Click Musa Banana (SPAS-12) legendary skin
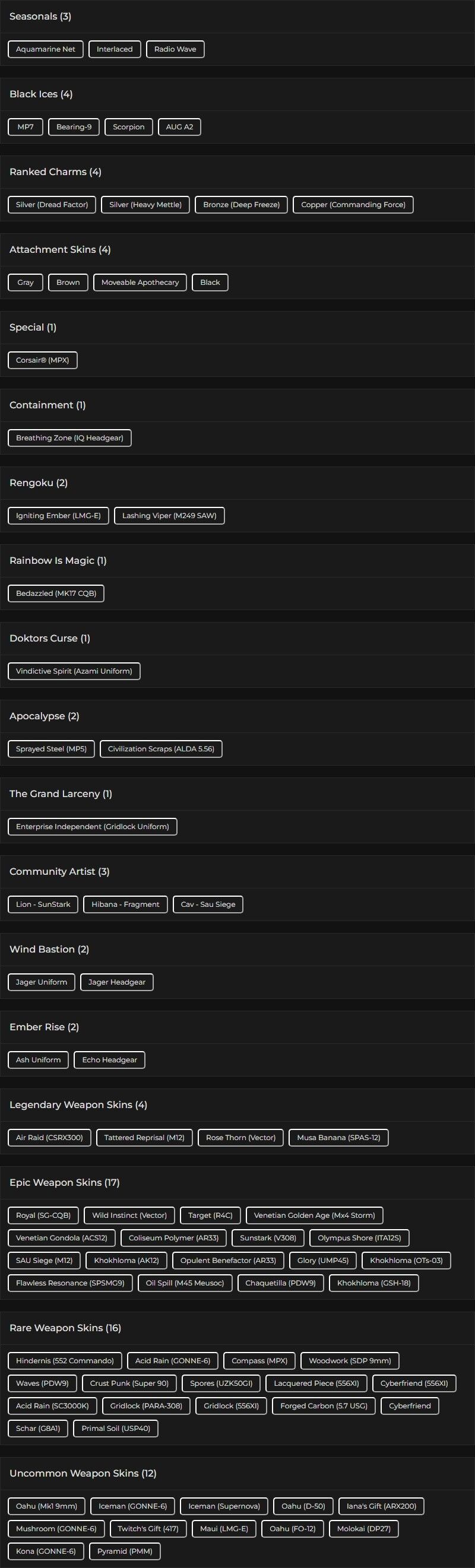 point(338,1138)
